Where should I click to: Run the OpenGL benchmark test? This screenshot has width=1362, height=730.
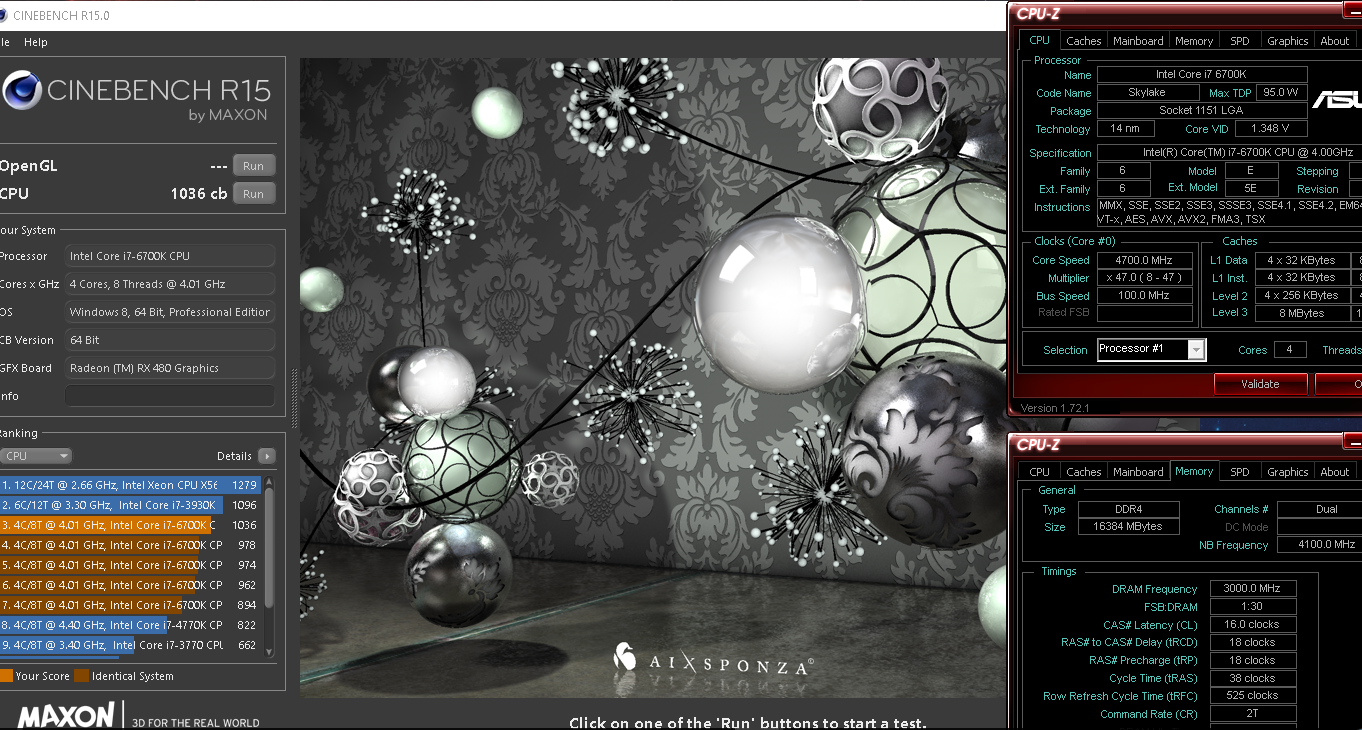(254, 166)
